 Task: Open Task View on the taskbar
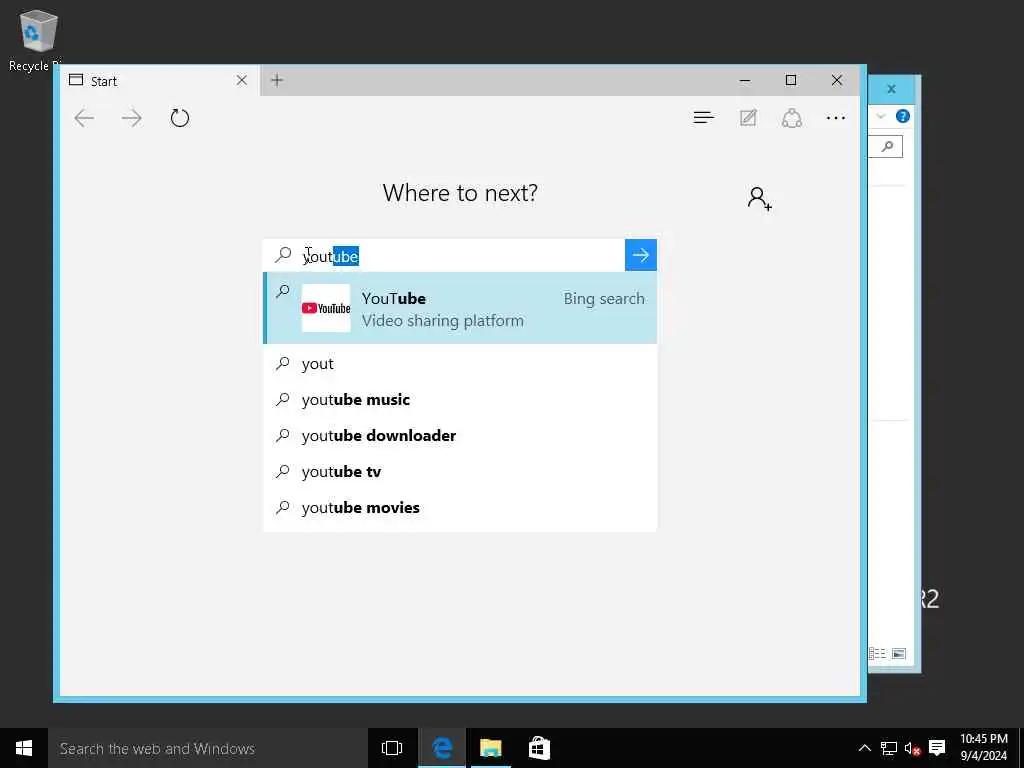coord(392,748)
